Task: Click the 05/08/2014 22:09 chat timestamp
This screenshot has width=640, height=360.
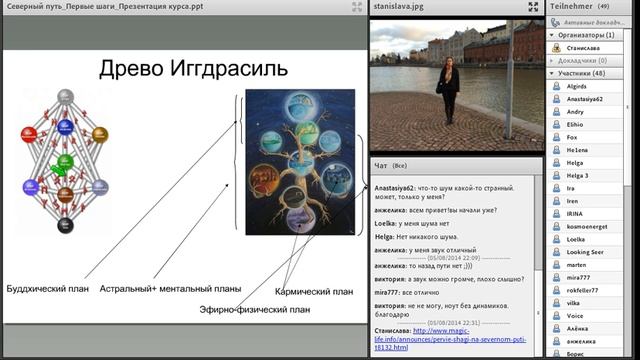Action: pos(453,258)
